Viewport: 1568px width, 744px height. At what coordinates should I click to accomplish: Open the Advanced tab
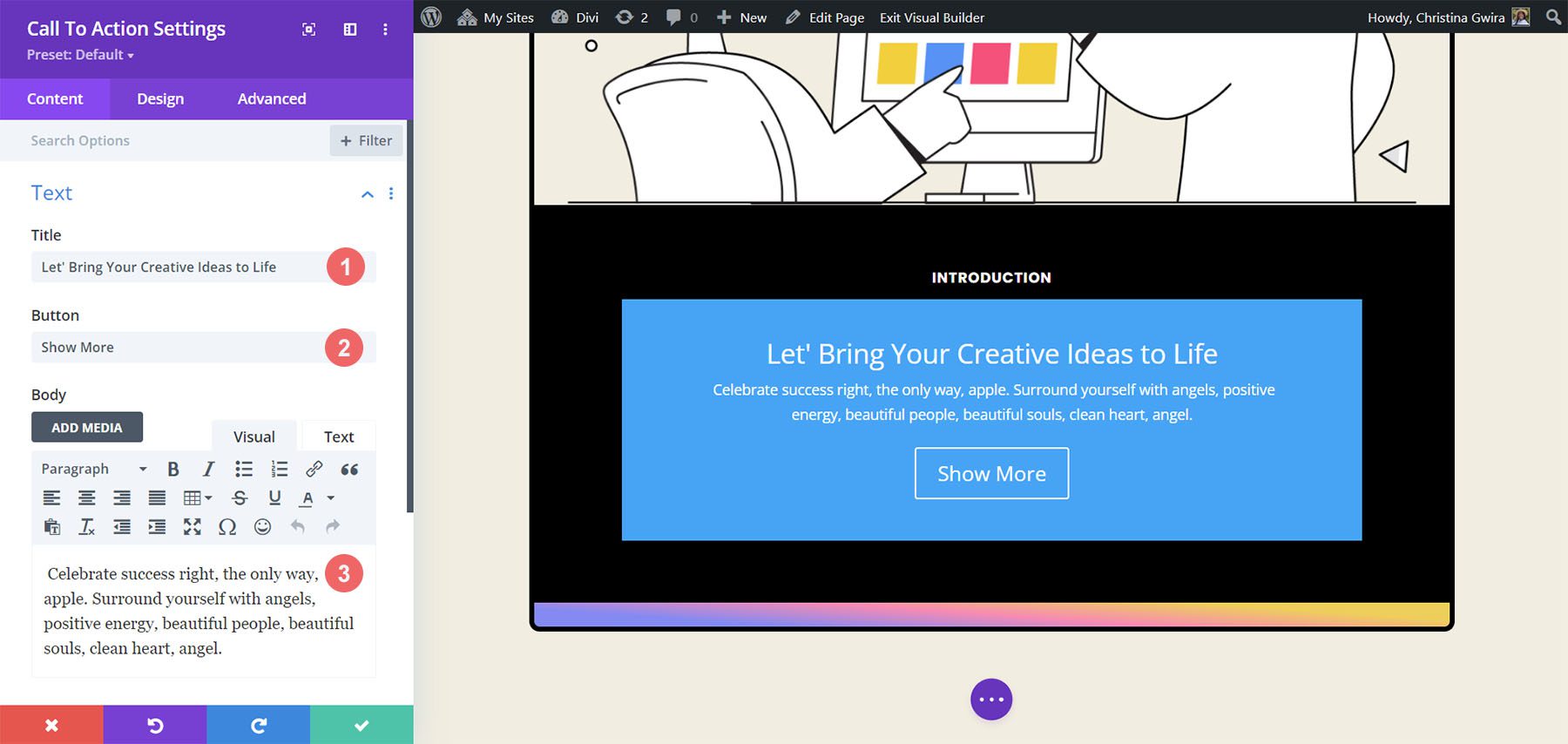pyautogui.click(x=272, y=99)
